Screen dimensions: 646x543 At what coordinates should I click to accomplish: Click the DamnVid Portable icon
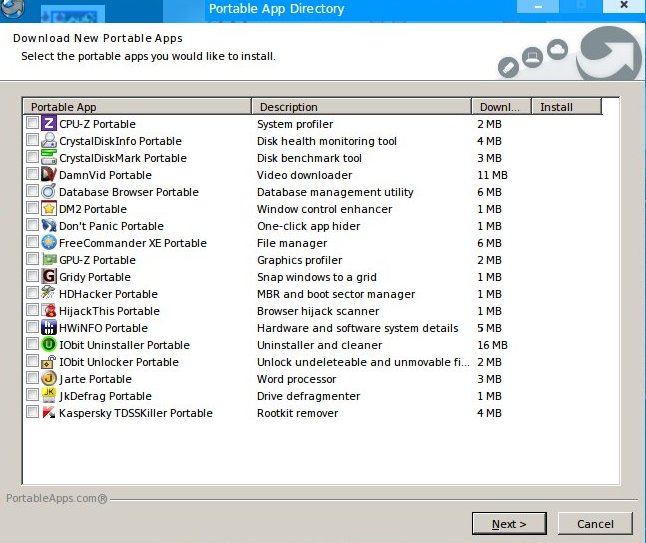49,174
